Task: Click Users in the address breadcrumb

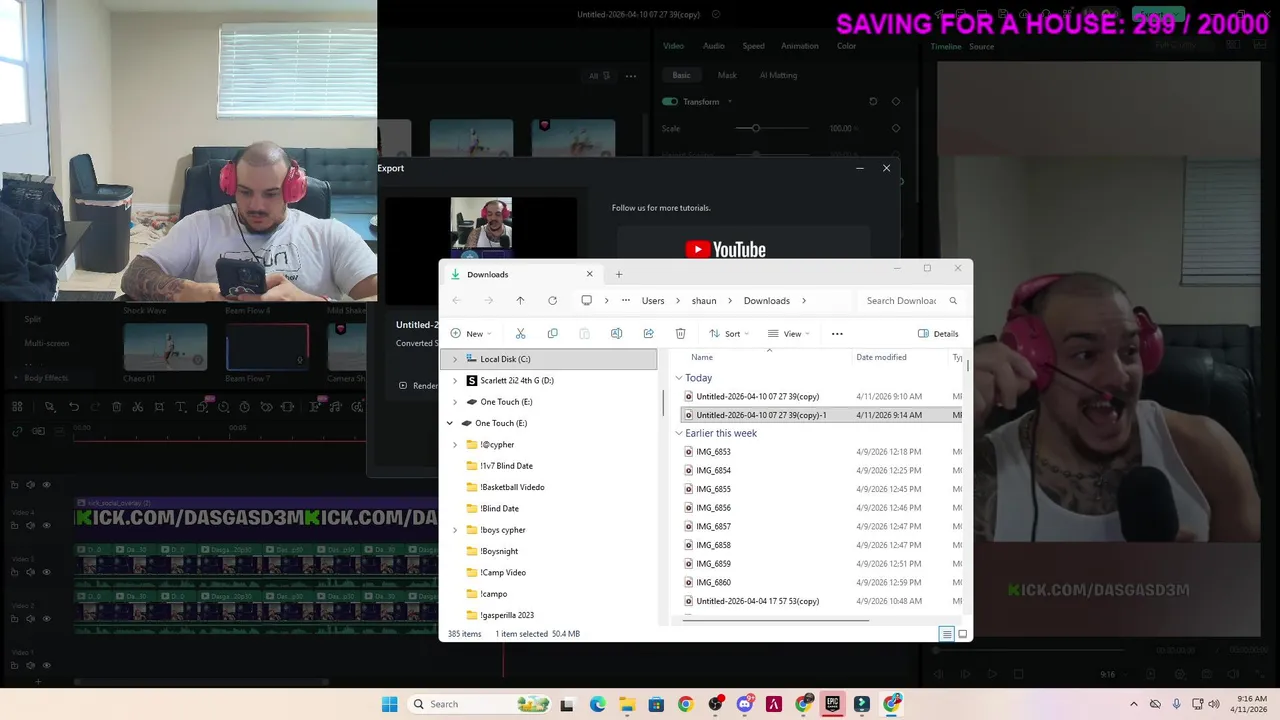Action: click(652, 301)
